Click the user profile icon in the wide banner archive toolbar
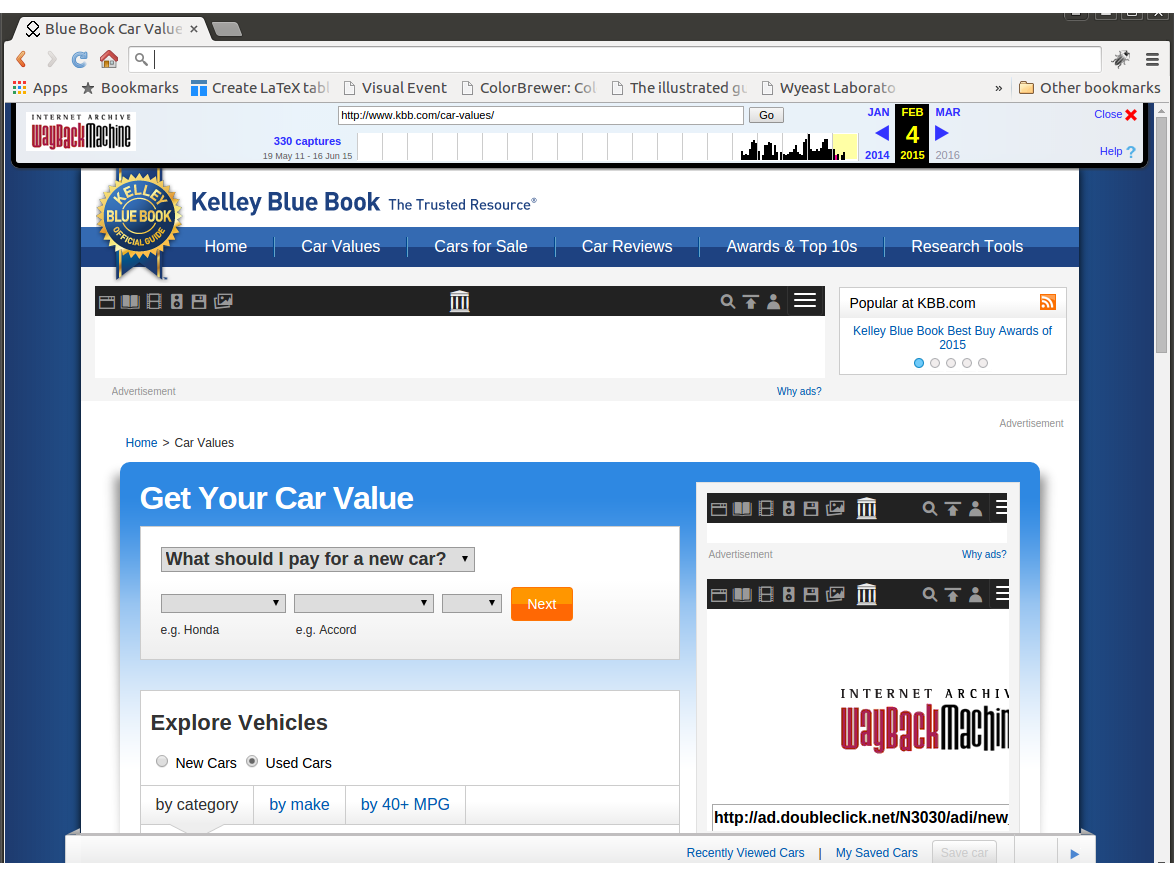1174x876 pixels. tap(773, 302)
